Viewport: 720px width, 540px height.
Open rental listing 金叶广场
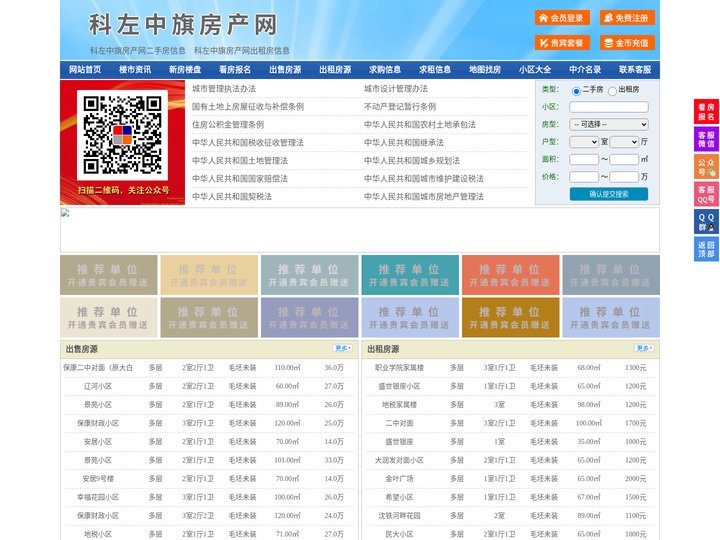point(399,478)
